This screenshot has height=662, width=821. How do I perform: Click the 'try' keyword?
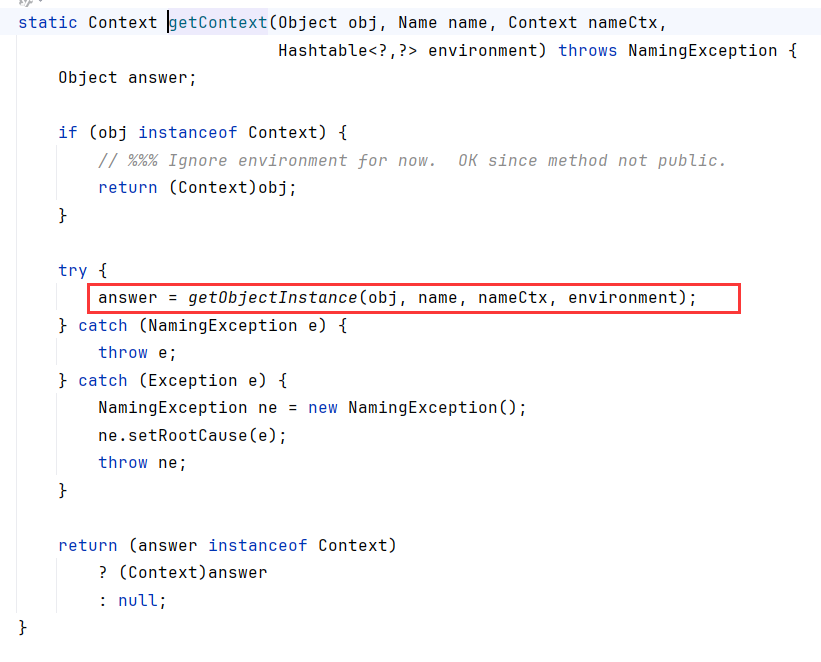(x=72, y=270)
